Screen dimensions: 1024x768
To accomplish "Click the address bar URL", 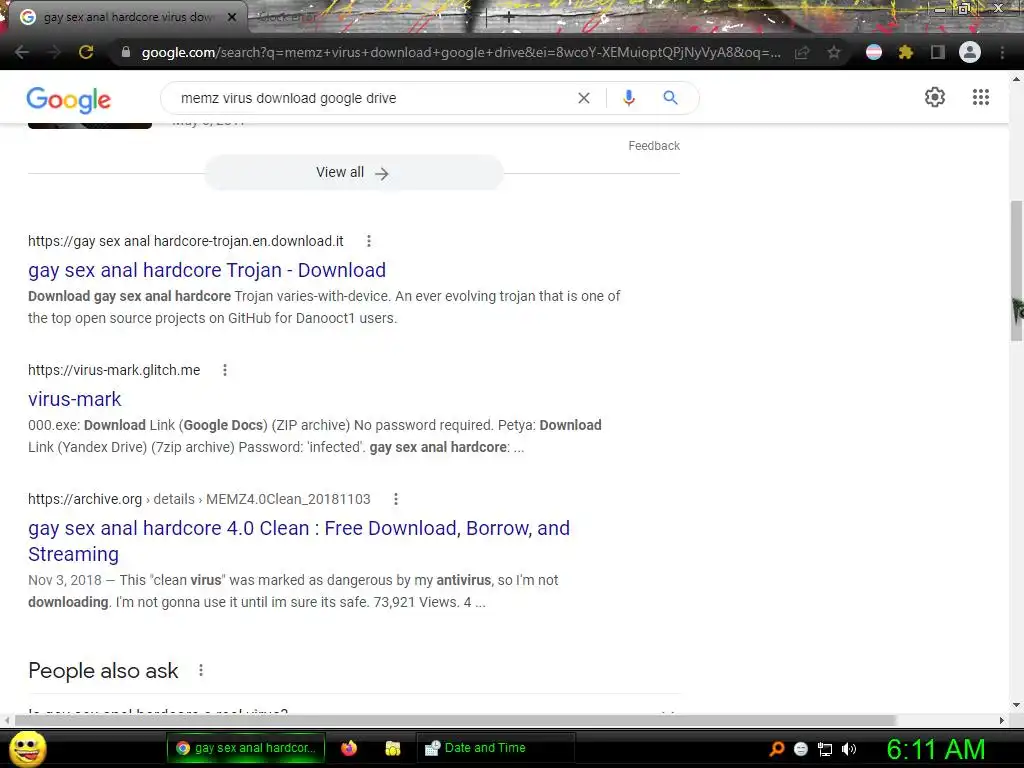I will point(461,52).
